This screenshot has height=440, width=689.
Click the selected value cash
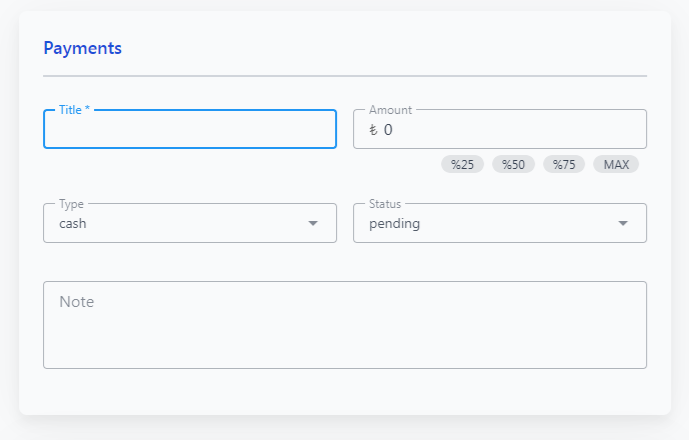tap(73, 224)
